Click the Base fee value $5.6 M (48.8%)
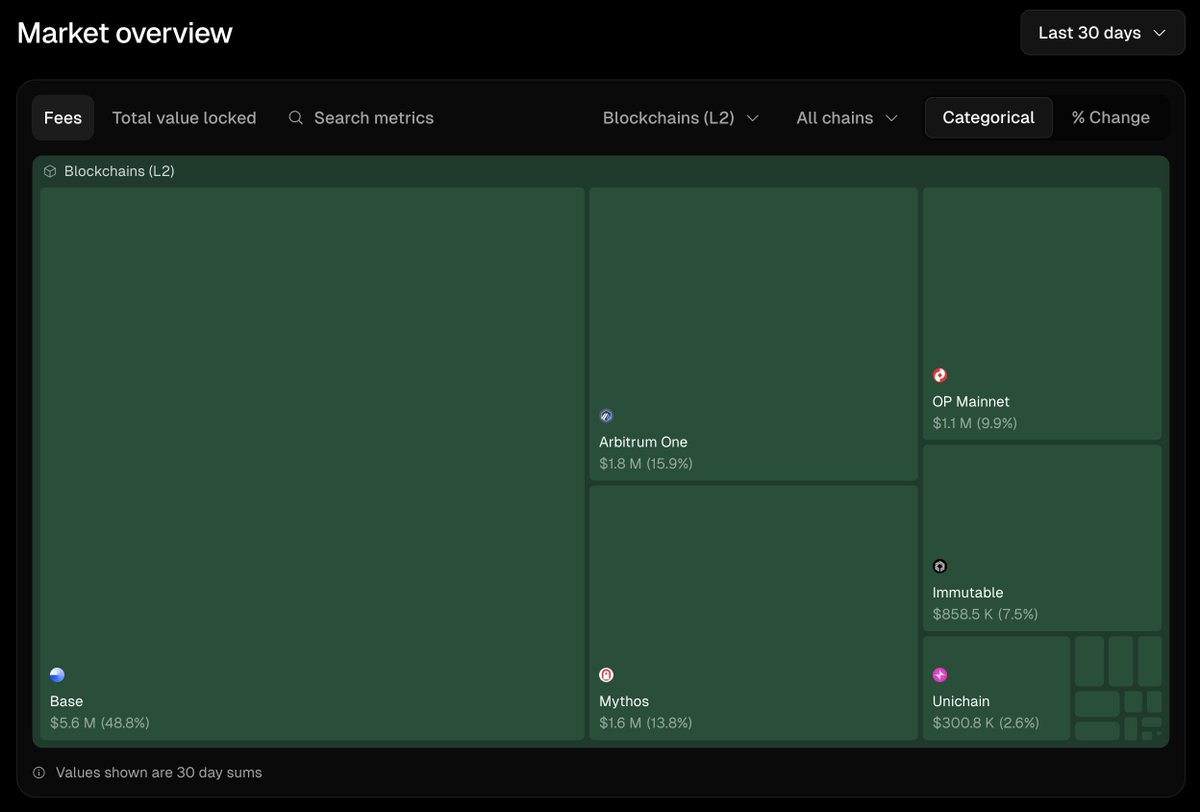Image resolution: width=1200 pixels, height=812 pixels. click(x=100, y=722)
